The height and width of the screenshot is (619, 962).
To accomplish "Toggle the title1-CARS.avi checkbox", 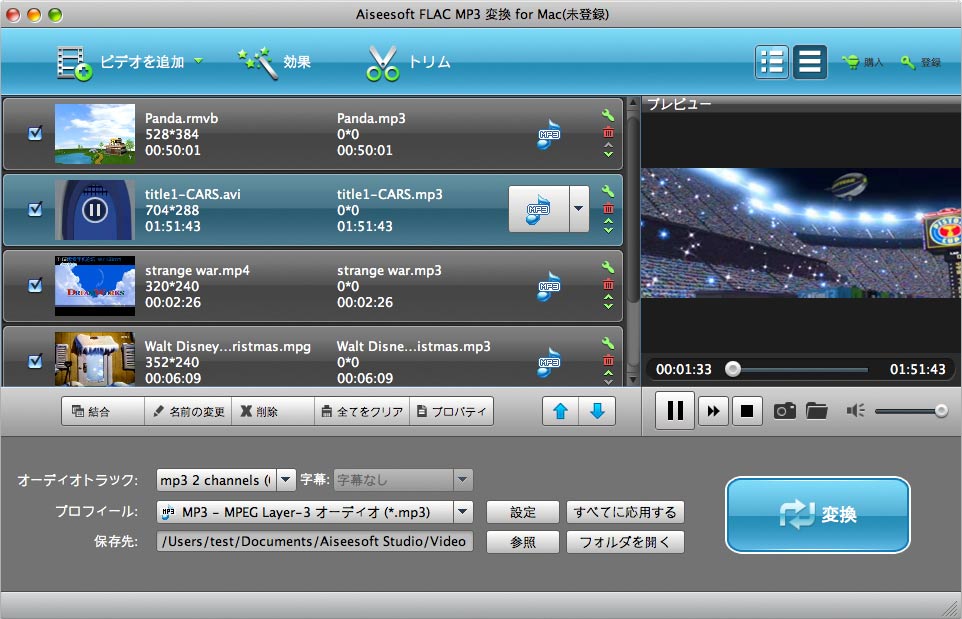I will [x=35, y=209].
